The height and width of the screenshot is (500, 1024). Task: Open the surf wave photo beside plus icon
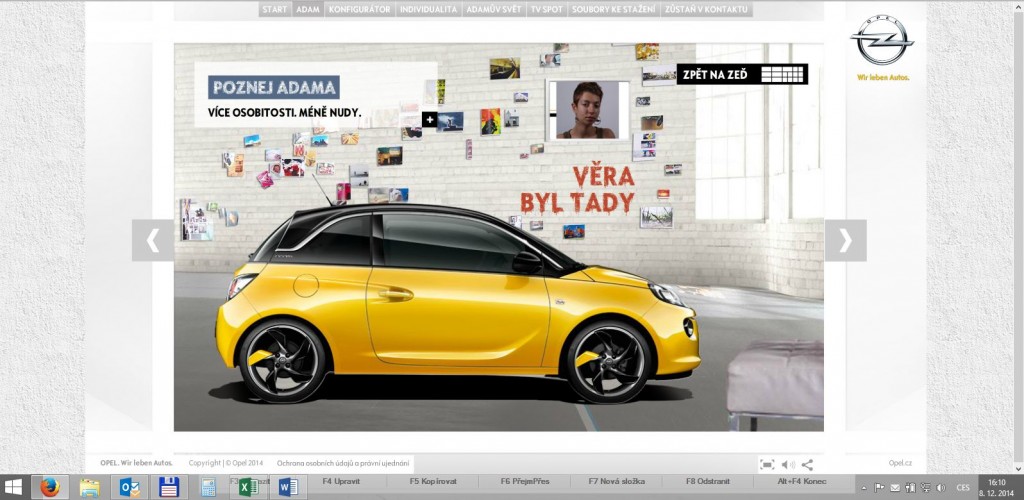coord(451,121)
